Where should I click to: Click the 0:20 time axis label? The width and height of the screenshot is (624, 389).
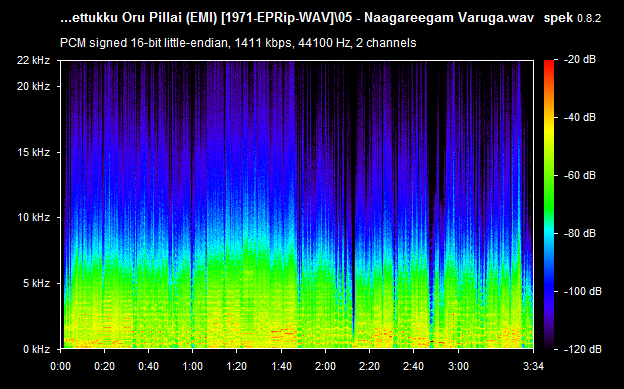tap(105, 366)
